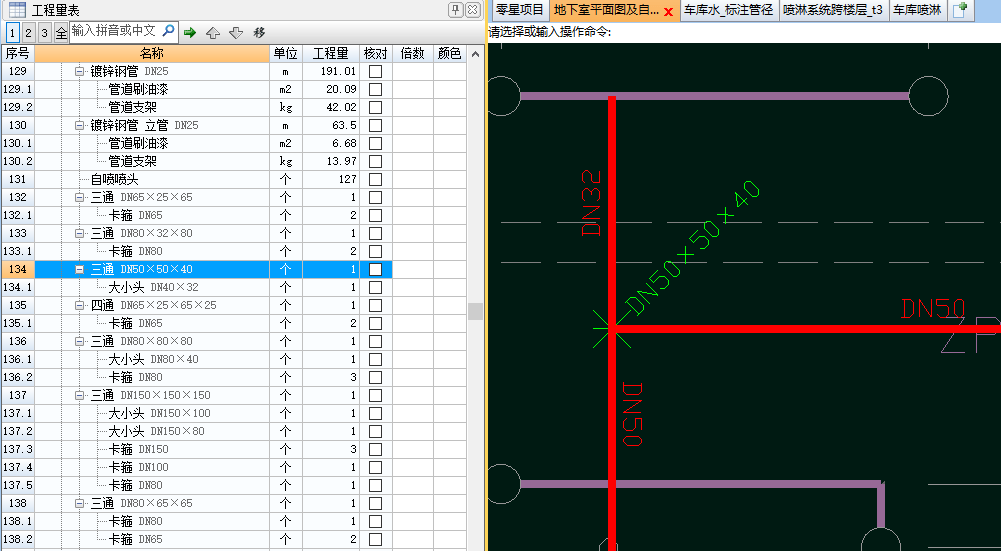Check the 核对 box for row 129

coord(375,72)
